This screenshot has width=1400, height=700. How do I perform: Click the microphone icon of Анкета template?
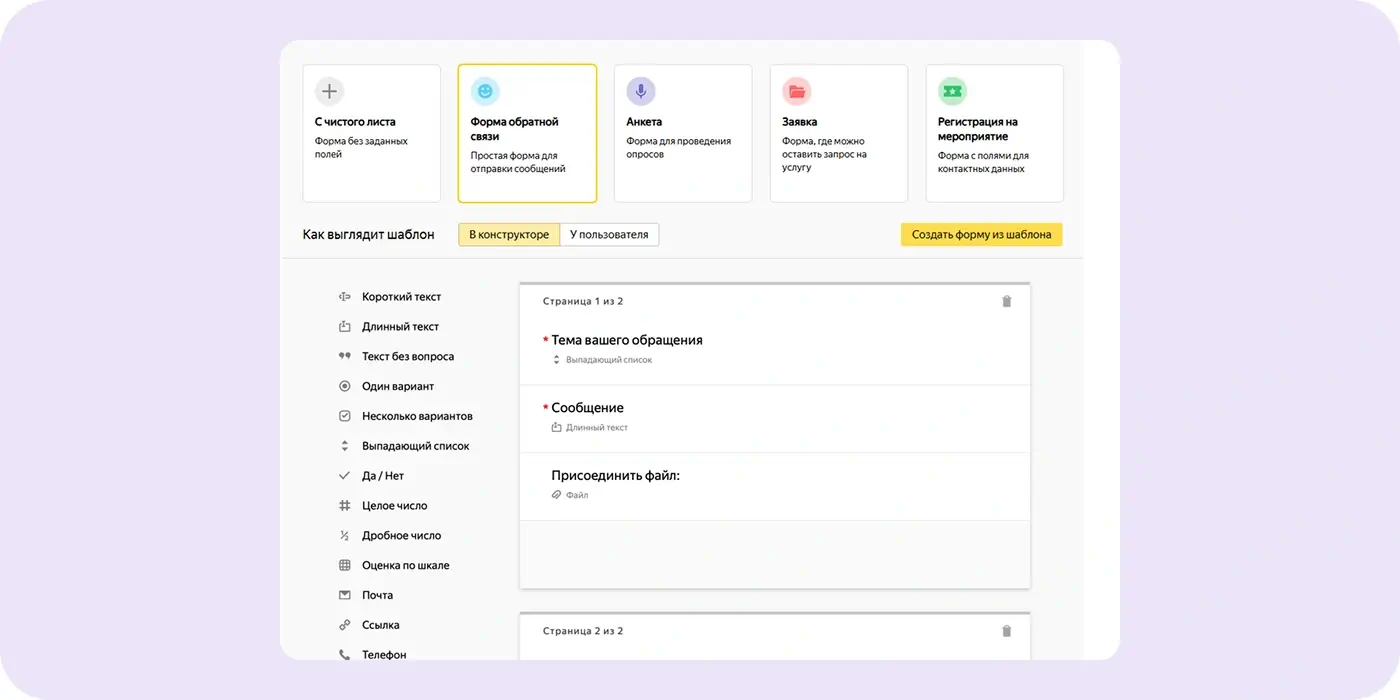click(x=641, y=92)
